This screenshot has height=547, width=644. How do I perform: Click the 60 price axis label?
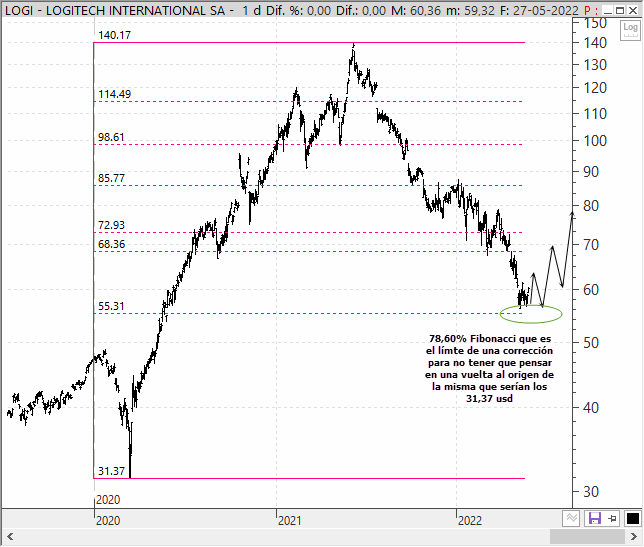[x=591, y=290]
